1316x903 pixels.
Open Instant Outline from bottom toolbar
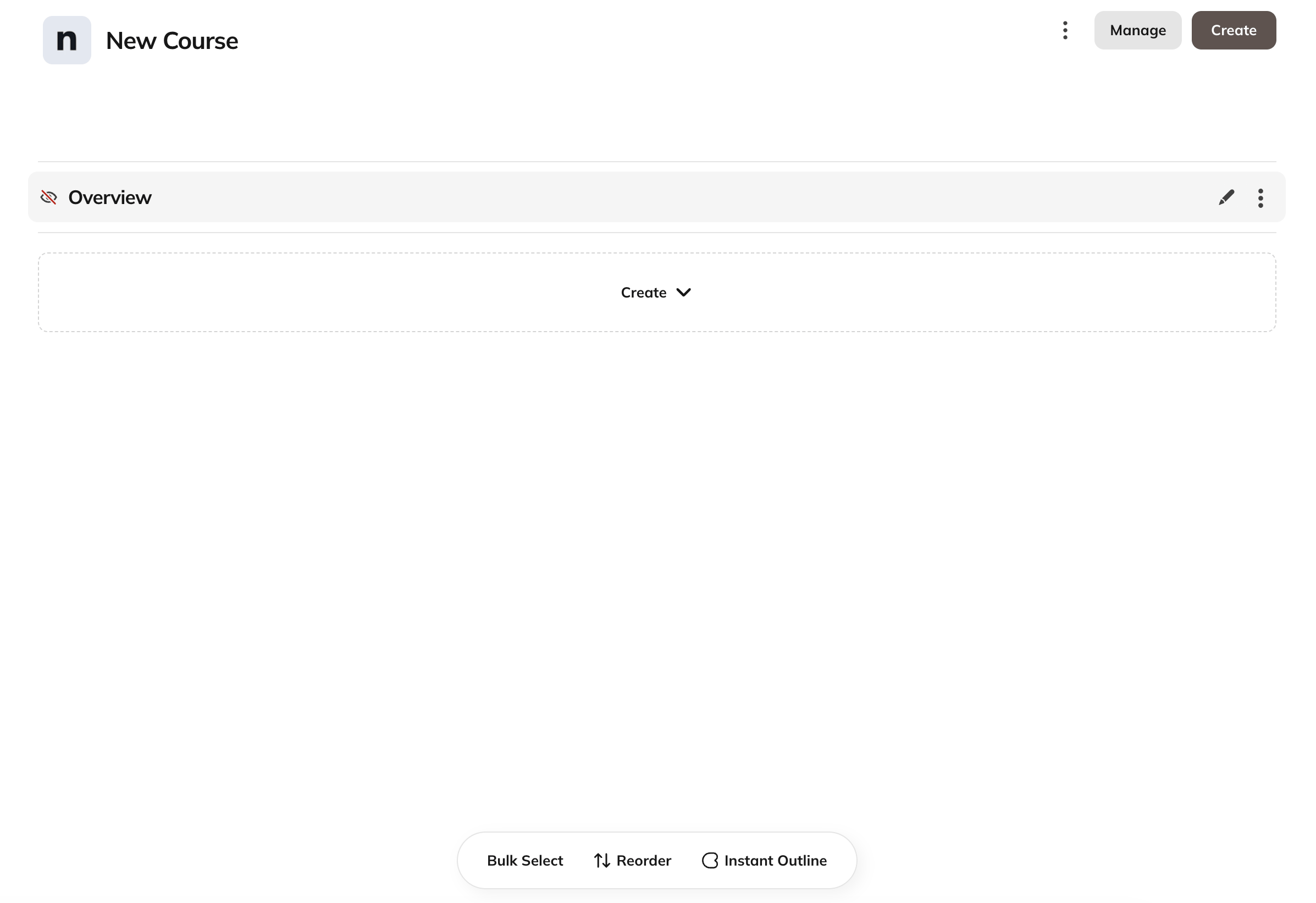[764, 861]
